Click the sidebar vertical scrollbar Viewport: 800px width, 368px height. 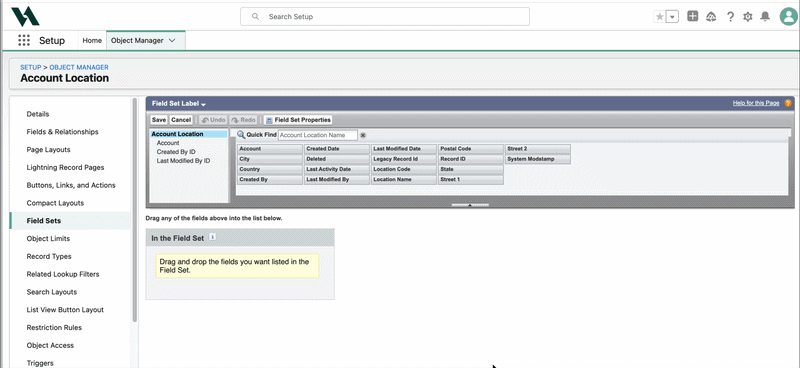135,209
